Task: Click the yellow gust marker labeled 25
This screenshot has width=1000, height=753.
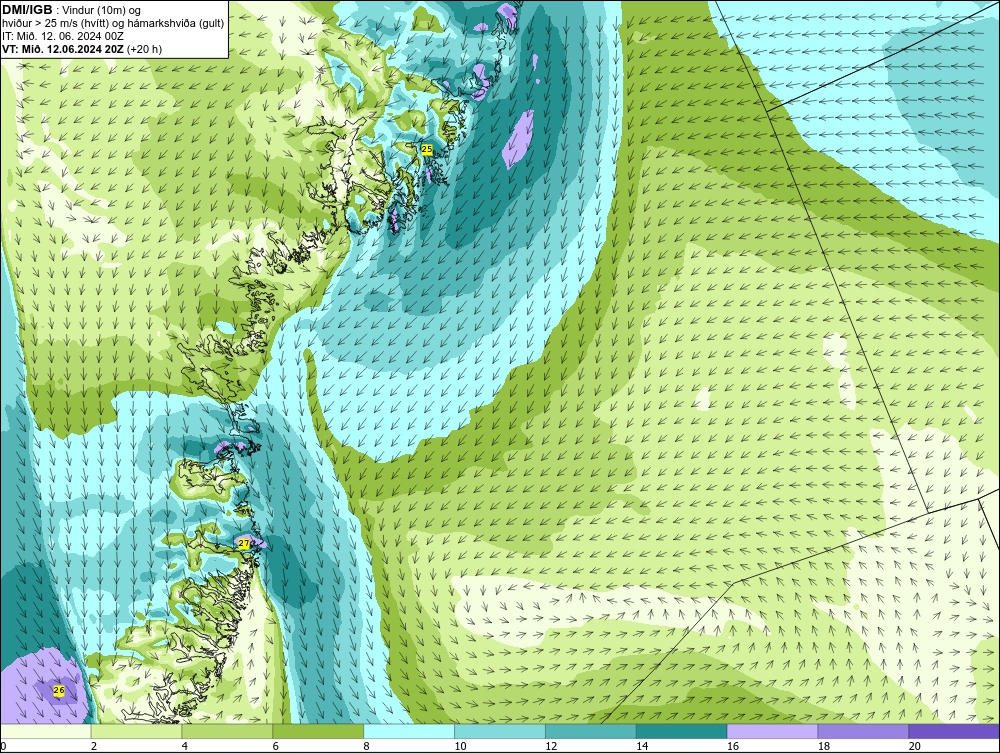Action: (427, 149)
